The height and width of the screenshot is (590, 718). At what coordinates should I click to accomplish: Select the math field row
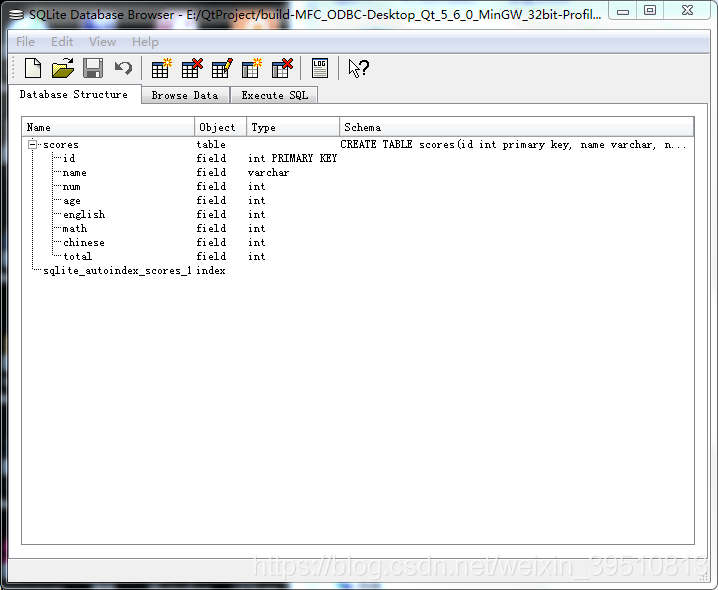[x=358, y=229]
